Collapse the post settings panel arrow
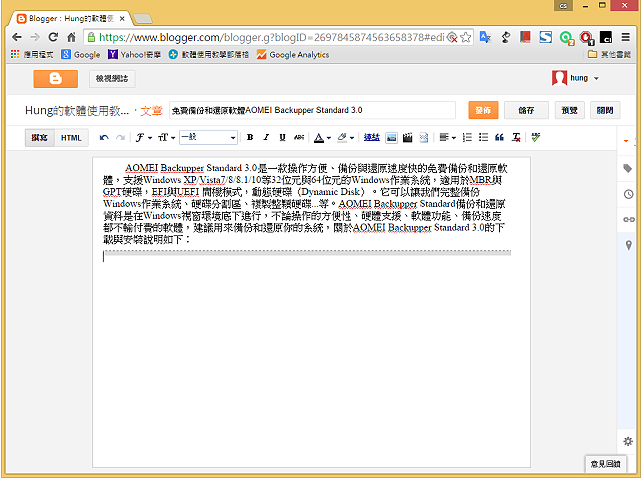 tap(626, 141)
